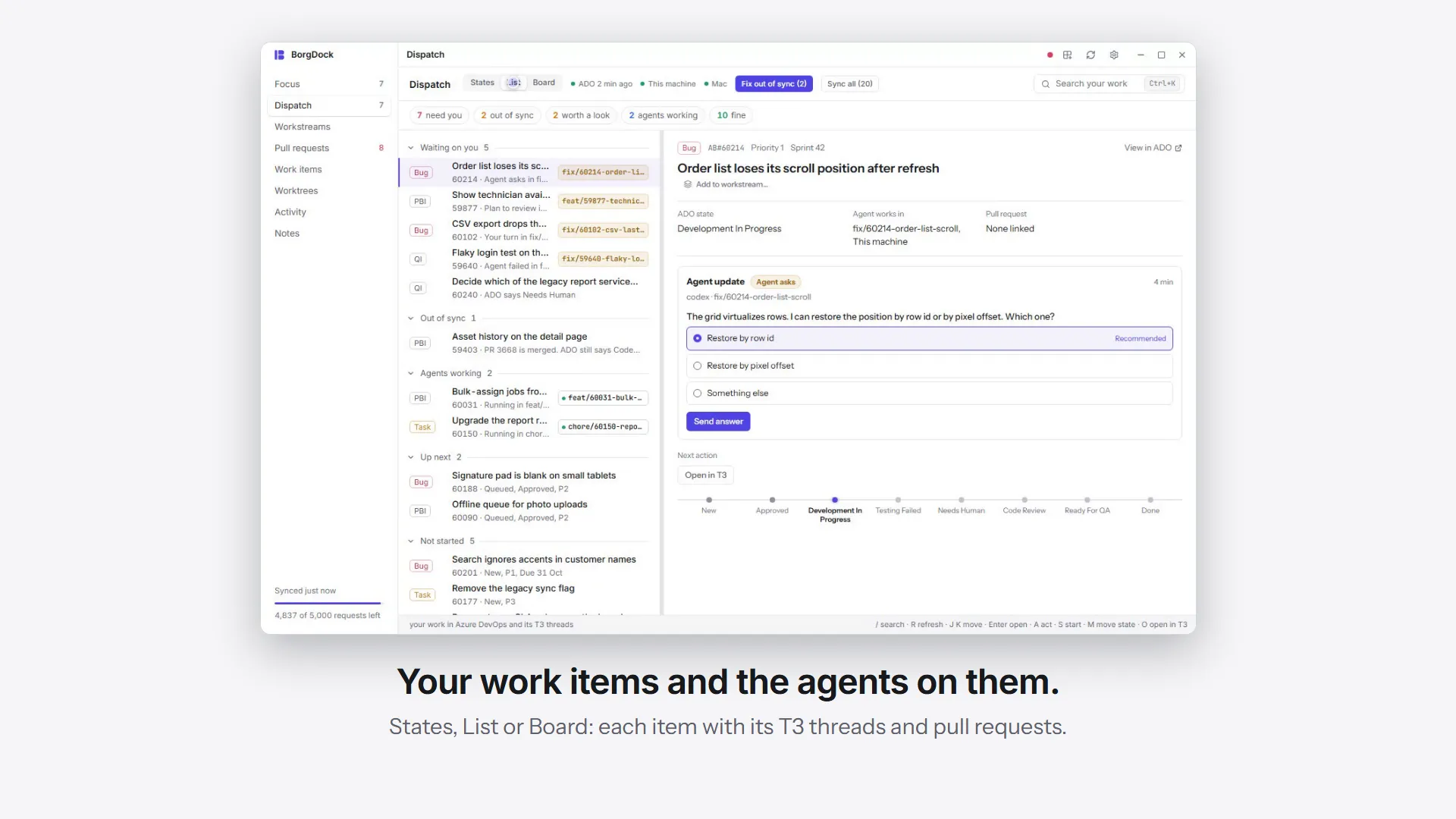Click the Bug badge on Search ignores accents row
Image resolution: width=1456 pixels, height=819 pixels.
[421, 566]
